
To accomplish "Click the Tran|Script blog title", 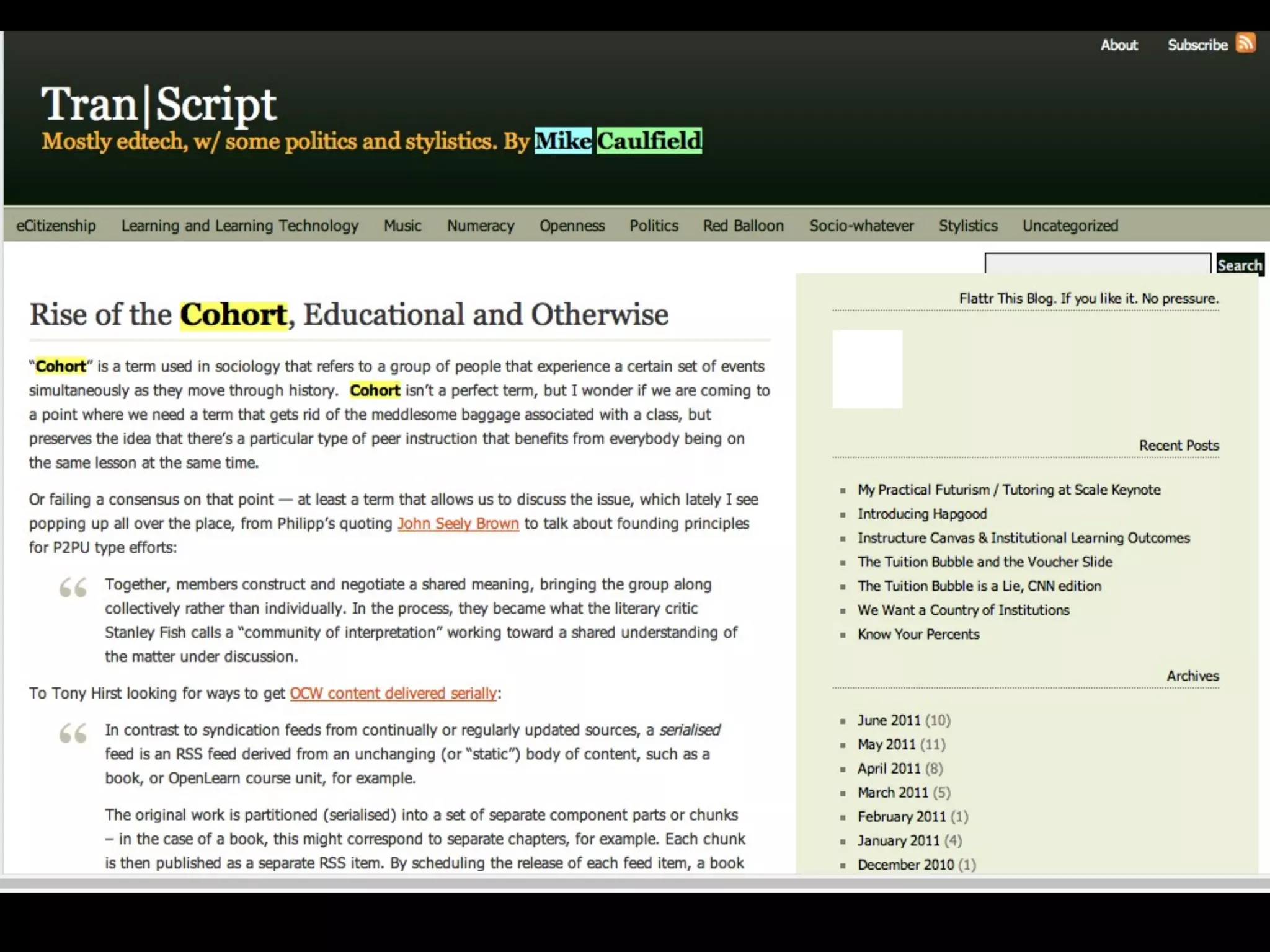I will [159, 104].
